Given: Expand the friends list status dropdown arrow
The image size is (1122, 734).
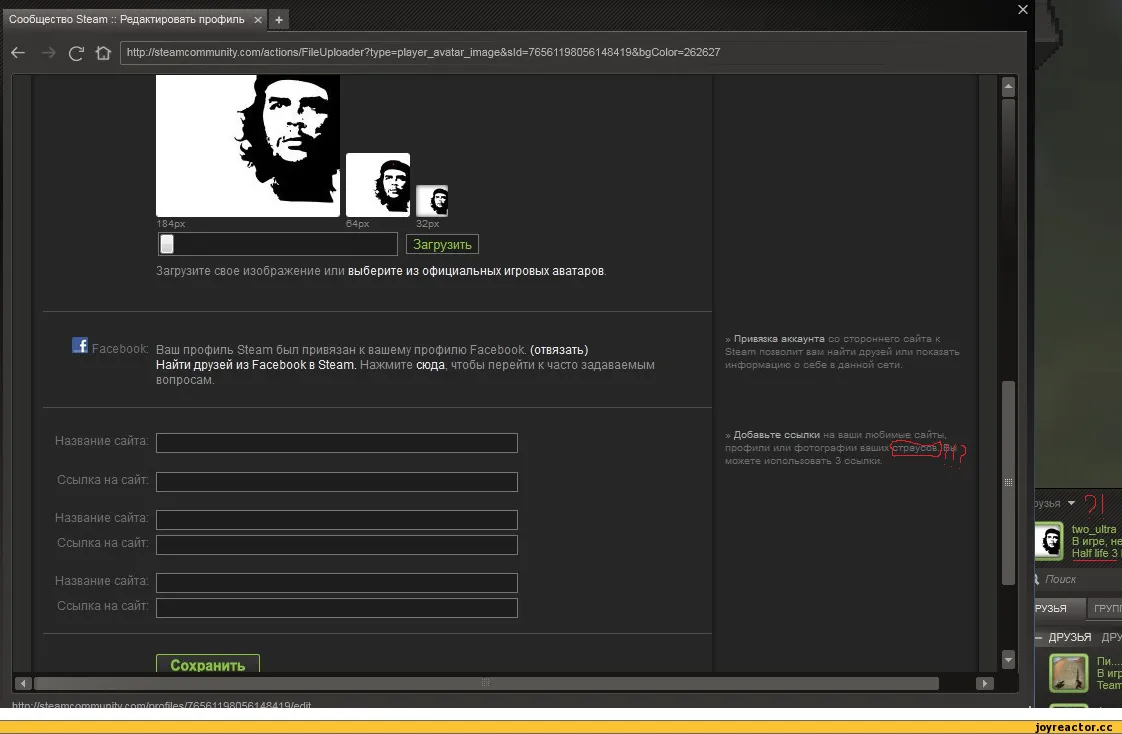Looking at the screenshot, I should coord(1071,503).
